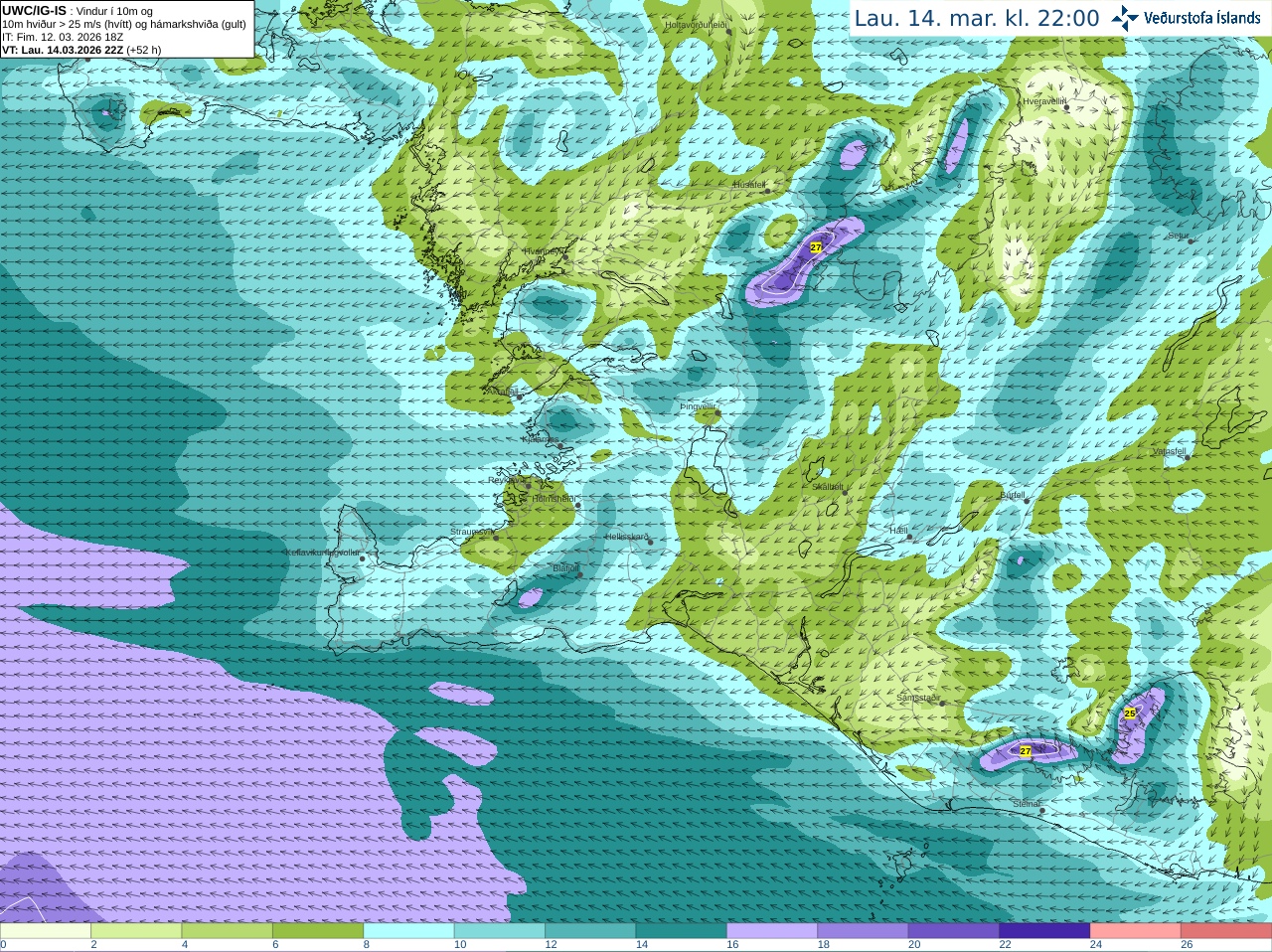This screenshot has height=952, width=1272.
Task: Click the Þingvellir station label
Action: coord(698,407)
